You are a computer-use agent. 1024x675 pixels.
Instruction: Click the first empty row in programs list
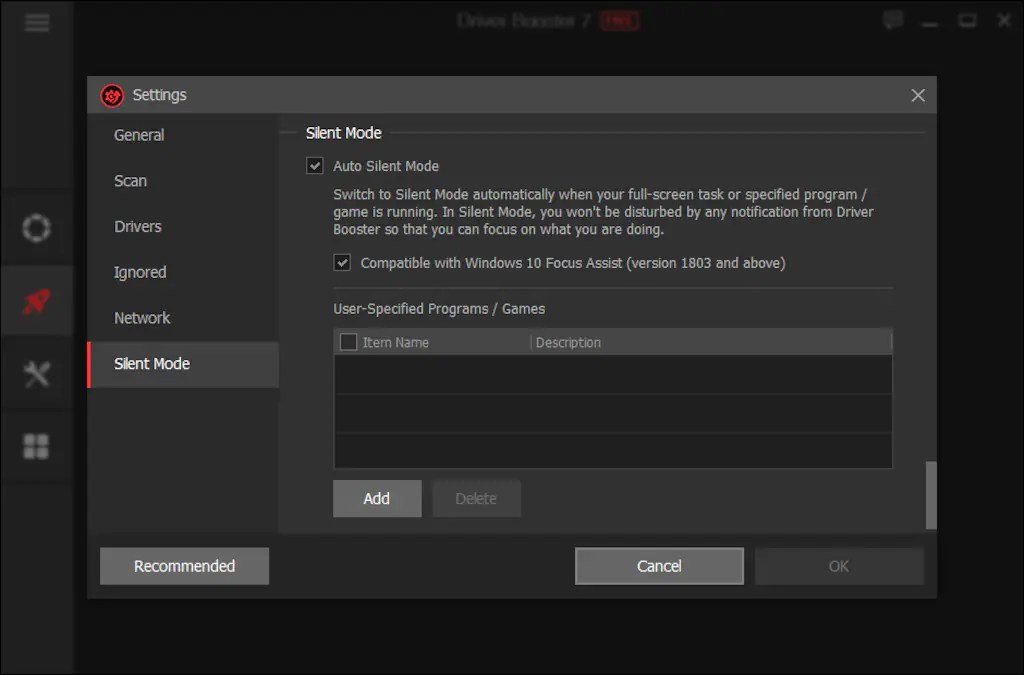click(613, 375)
